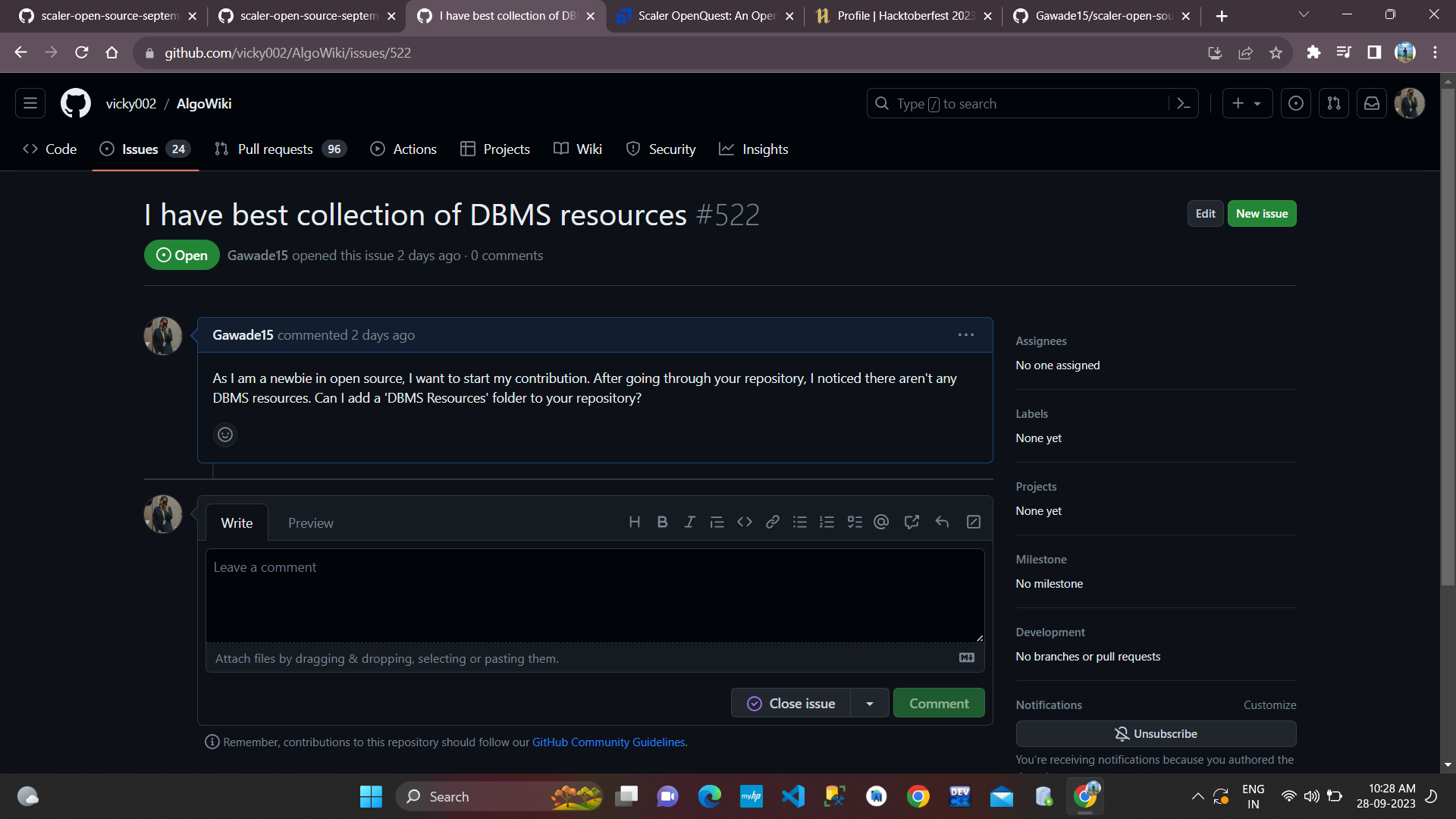Image resolution: width=1456 pixels, height=819 pixels.
Task: Select the Bold formatting icon
Action: point(662,522)
